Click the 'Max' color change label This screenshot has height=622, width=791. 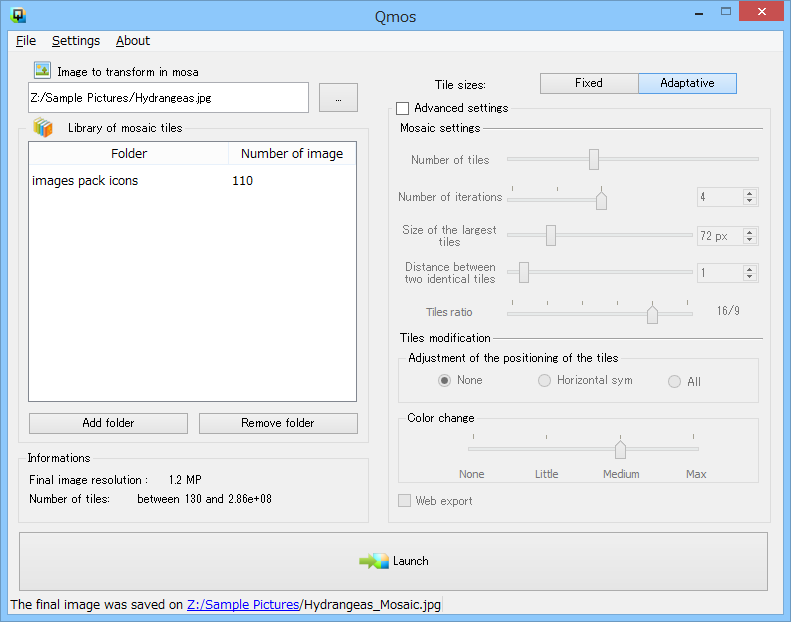[696, 474]
